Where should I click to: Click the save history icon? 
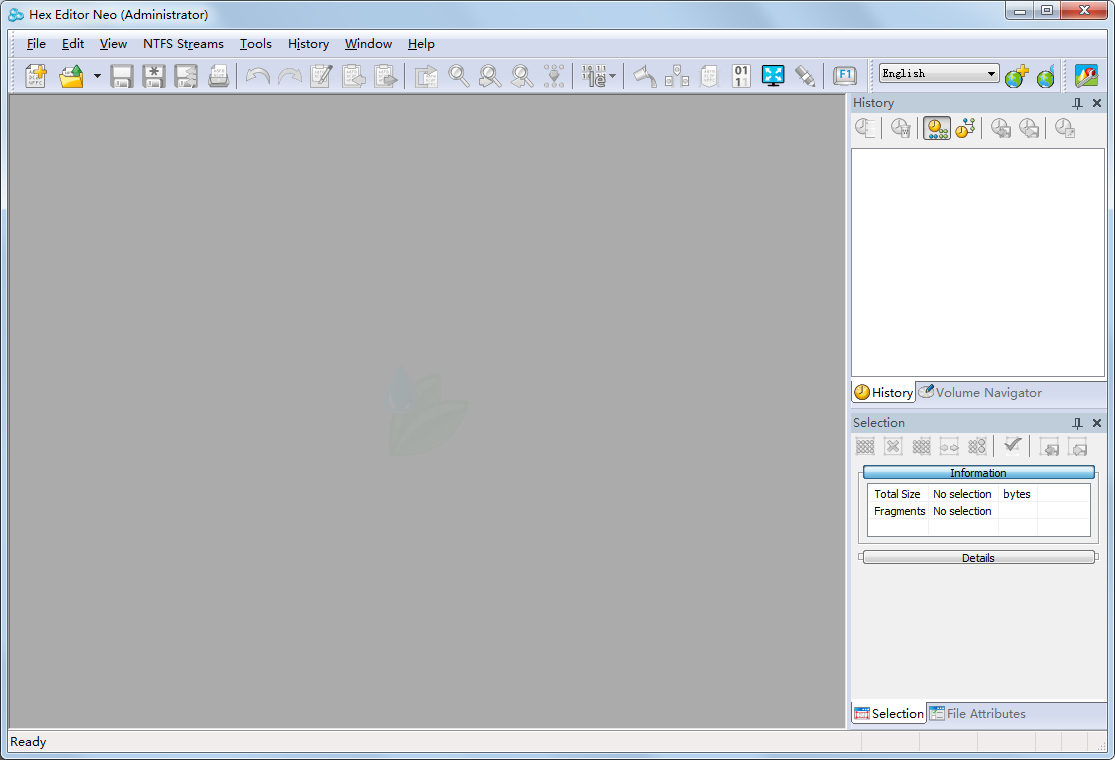(1029, 128)
